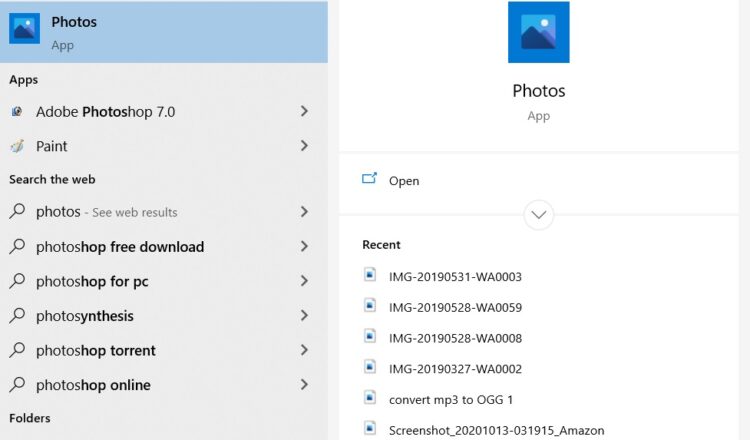Click search icon beside 'photoshop online'
This screenshot has height=440, width=750.
coord(17,384)
